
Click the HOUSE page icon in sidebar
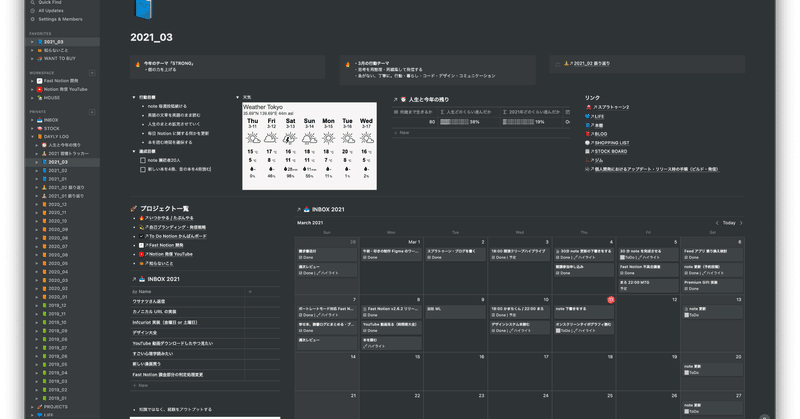tap(40, 97)
